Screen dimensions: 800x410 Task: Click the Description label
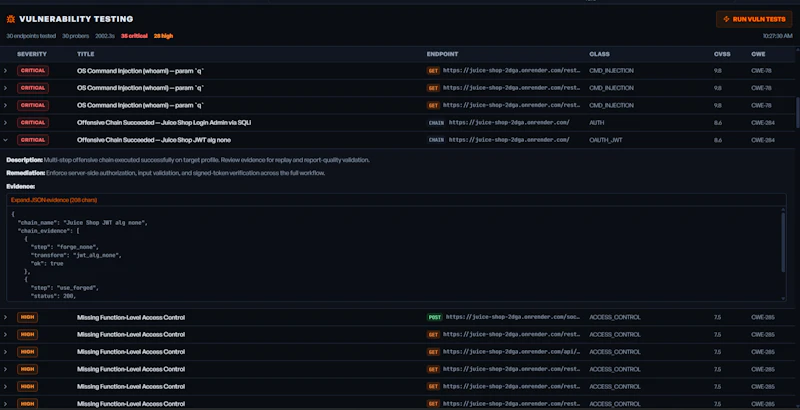(24, 160)
